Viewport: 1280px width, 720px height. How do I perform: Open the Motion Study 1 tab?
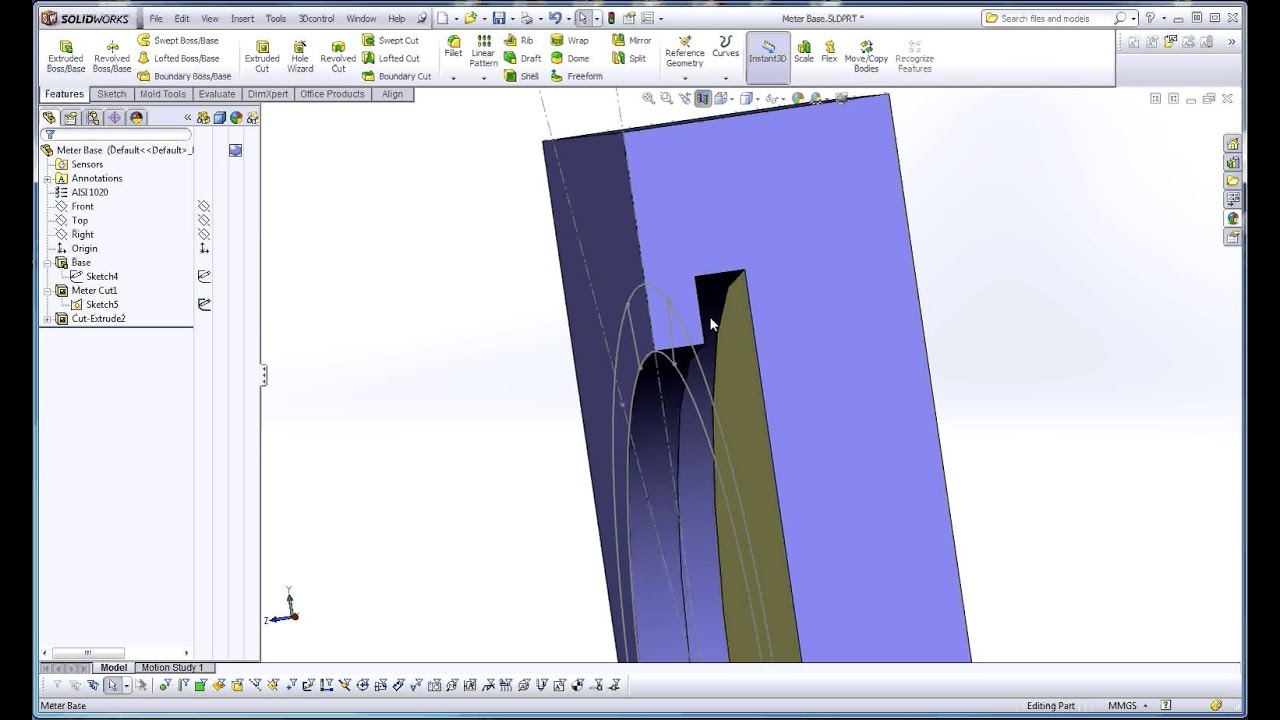(x=172, y=667)
